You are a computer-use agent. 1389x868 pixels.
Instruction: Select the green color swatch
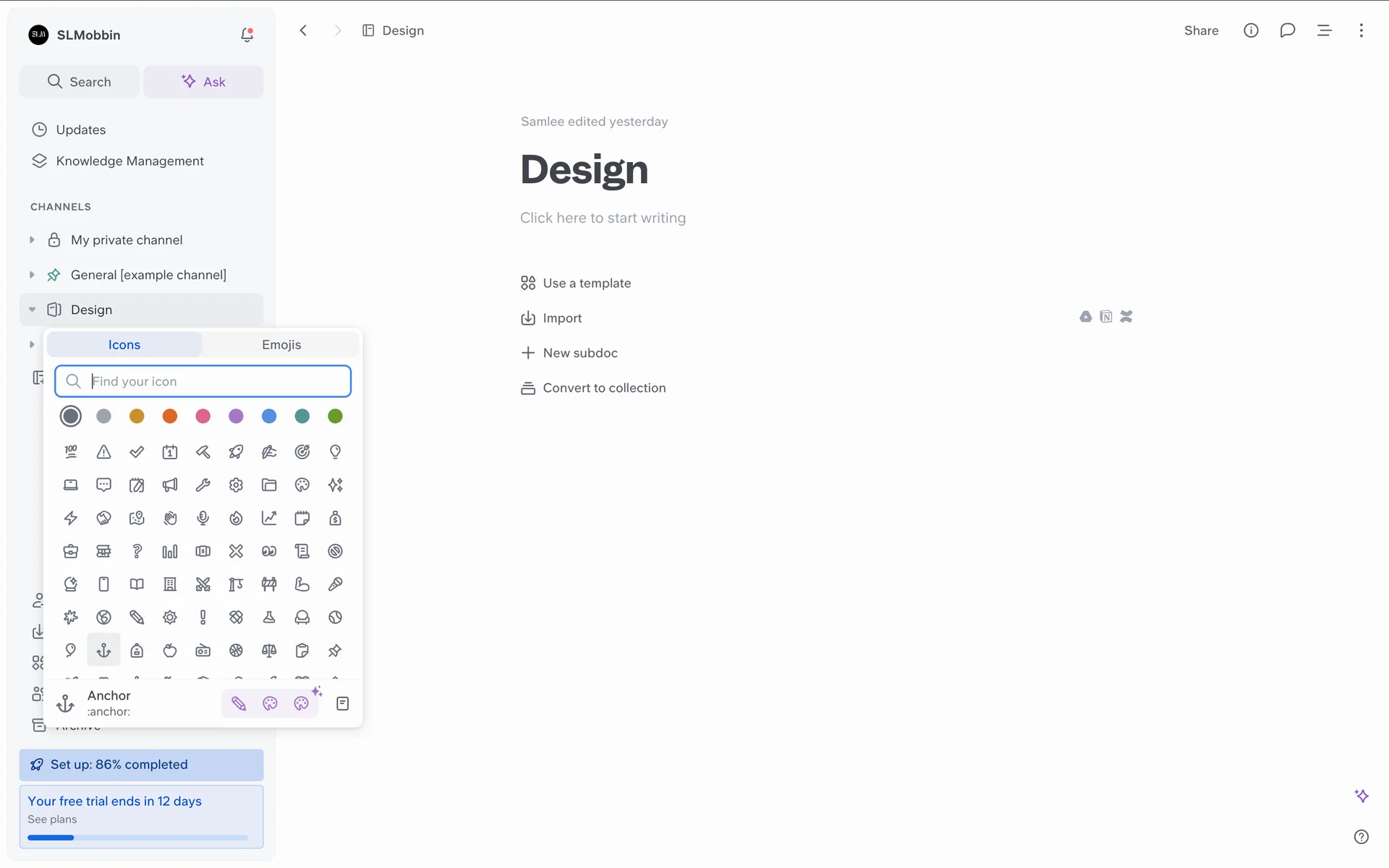(x=335, y=416)
